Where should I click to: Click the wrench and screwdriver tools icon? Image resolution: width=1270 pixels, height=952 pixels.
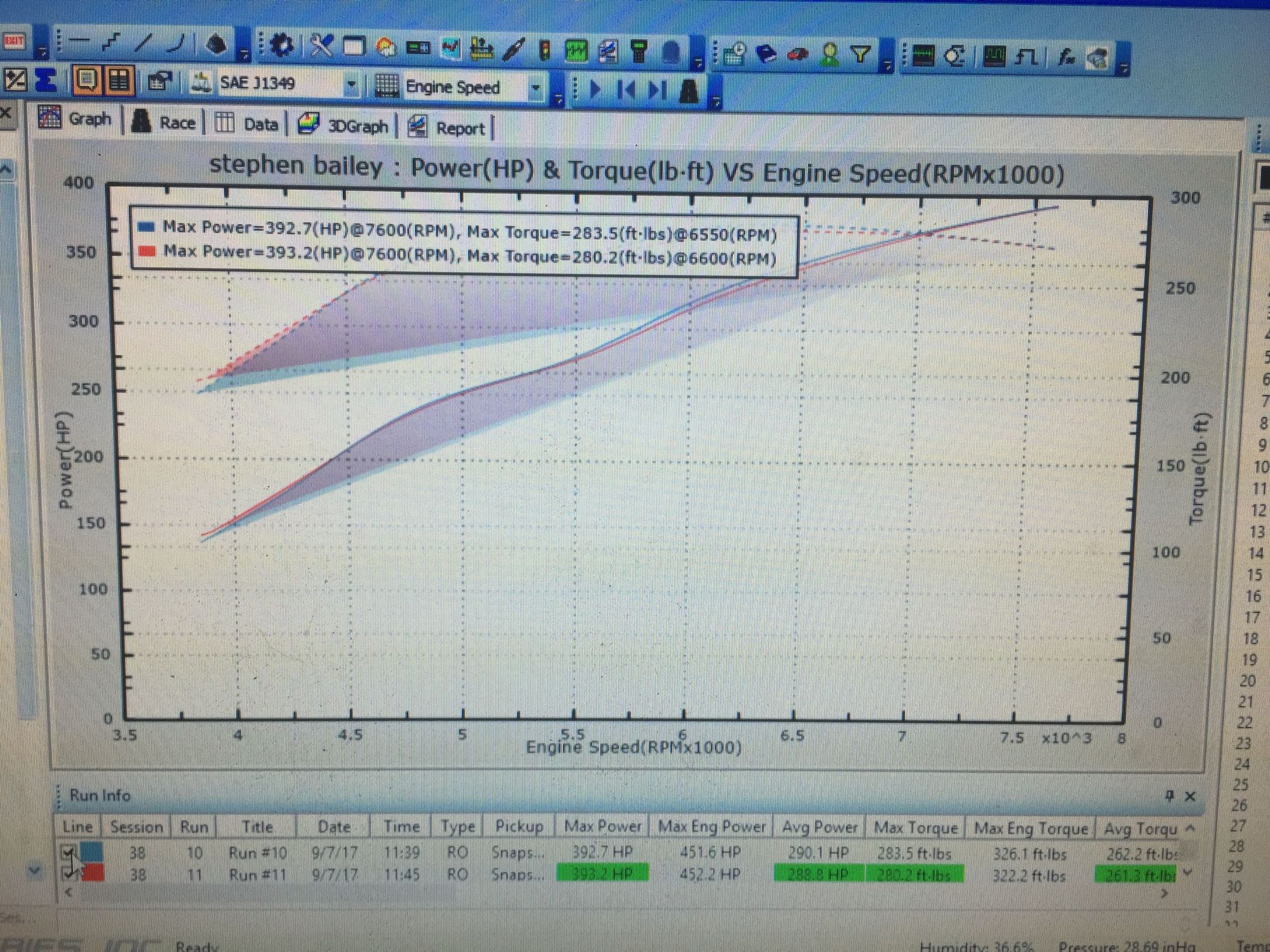[x=322, y=45]
